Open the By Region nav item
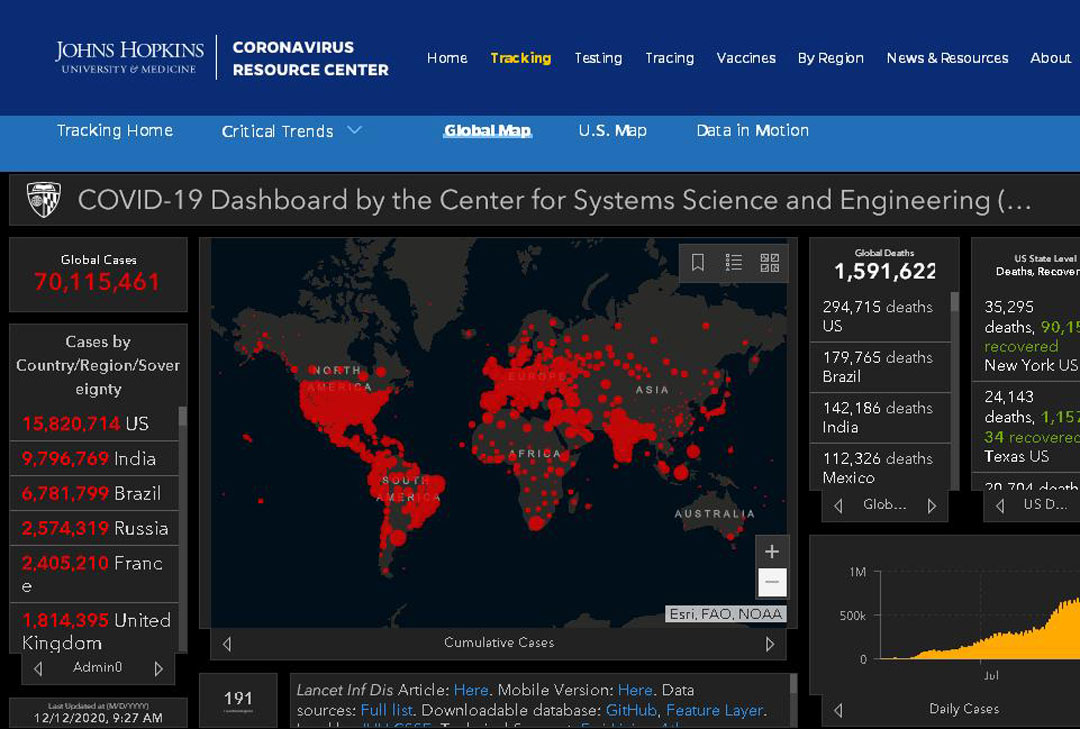This screenshot has height=729, width=1080. click(831, 58)
